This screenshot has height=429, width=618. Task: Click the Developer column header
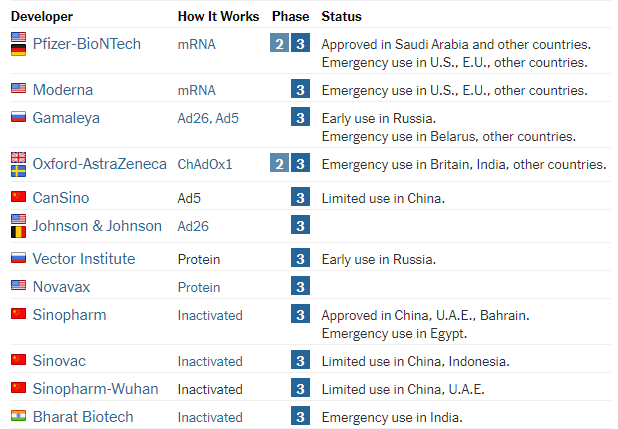point(42,17)
